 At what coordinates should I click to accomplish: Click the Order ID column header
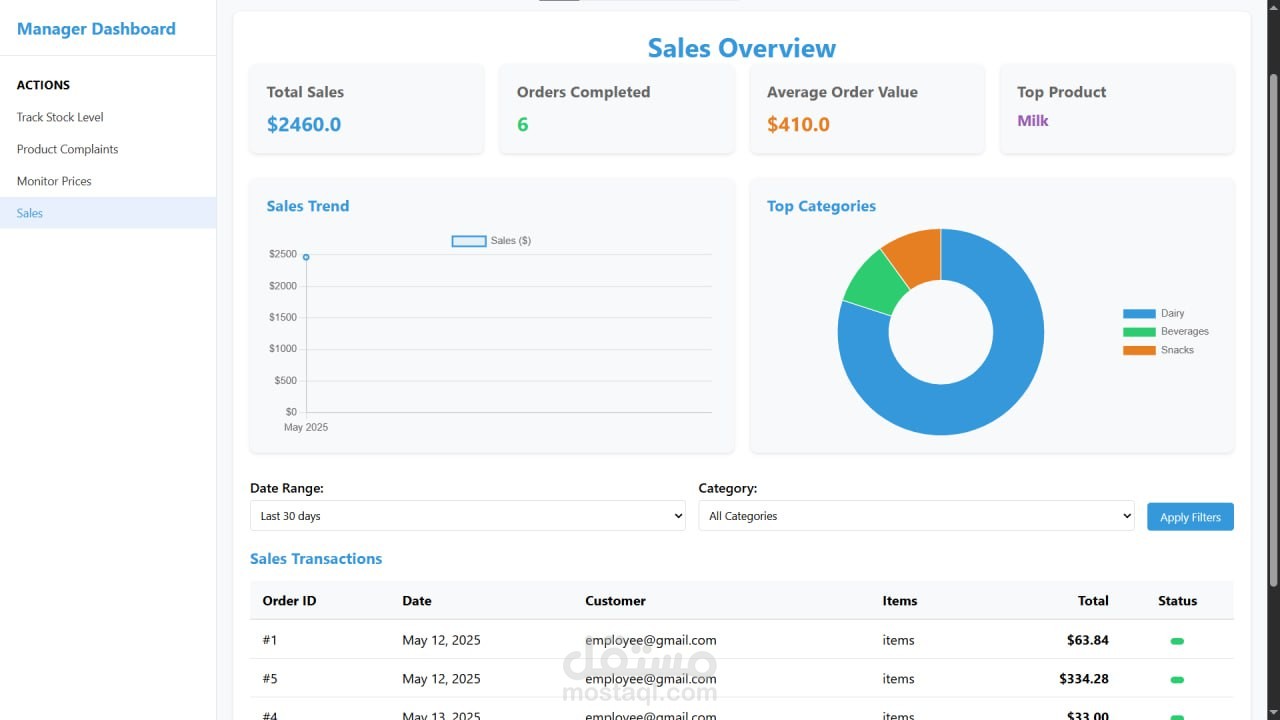click(289, 601)
